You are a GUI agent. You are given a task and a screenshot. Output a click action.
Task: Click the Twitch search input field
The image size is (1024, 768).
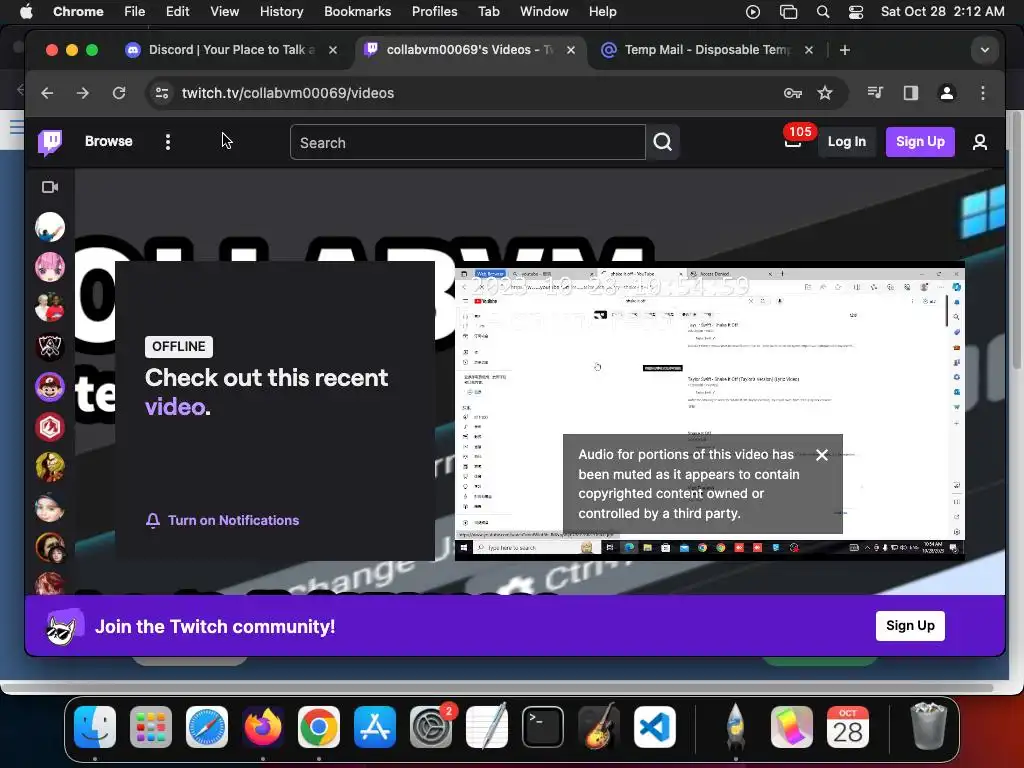click(x=468, y=142)
